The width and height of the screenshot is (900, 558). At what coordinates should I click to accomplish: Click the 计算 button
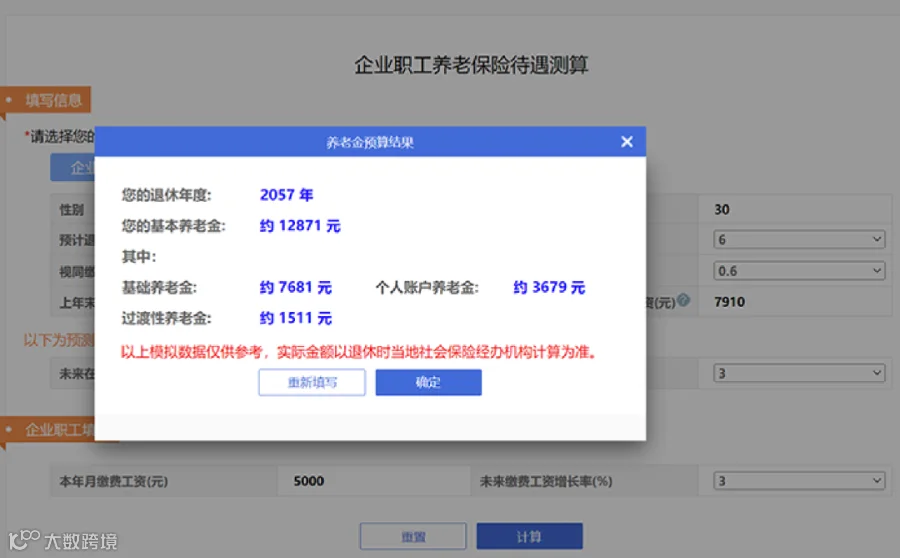click(x=529, y=536)
